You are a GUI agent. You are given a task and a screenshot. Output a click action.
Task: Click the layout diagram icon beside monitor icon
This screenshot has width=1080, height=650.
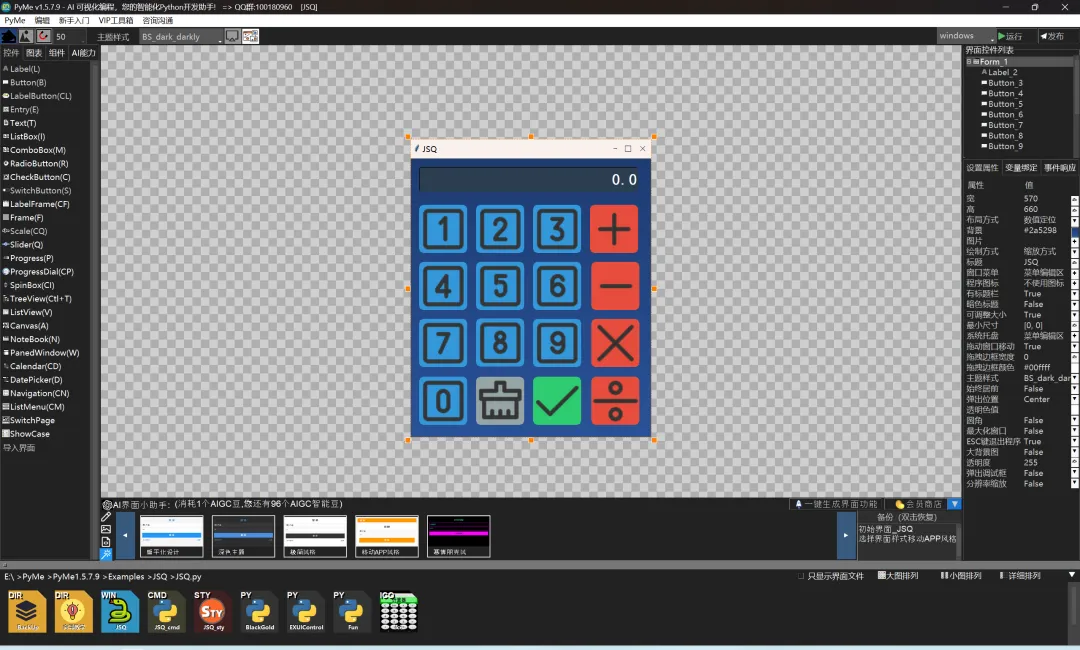[250, 36]
